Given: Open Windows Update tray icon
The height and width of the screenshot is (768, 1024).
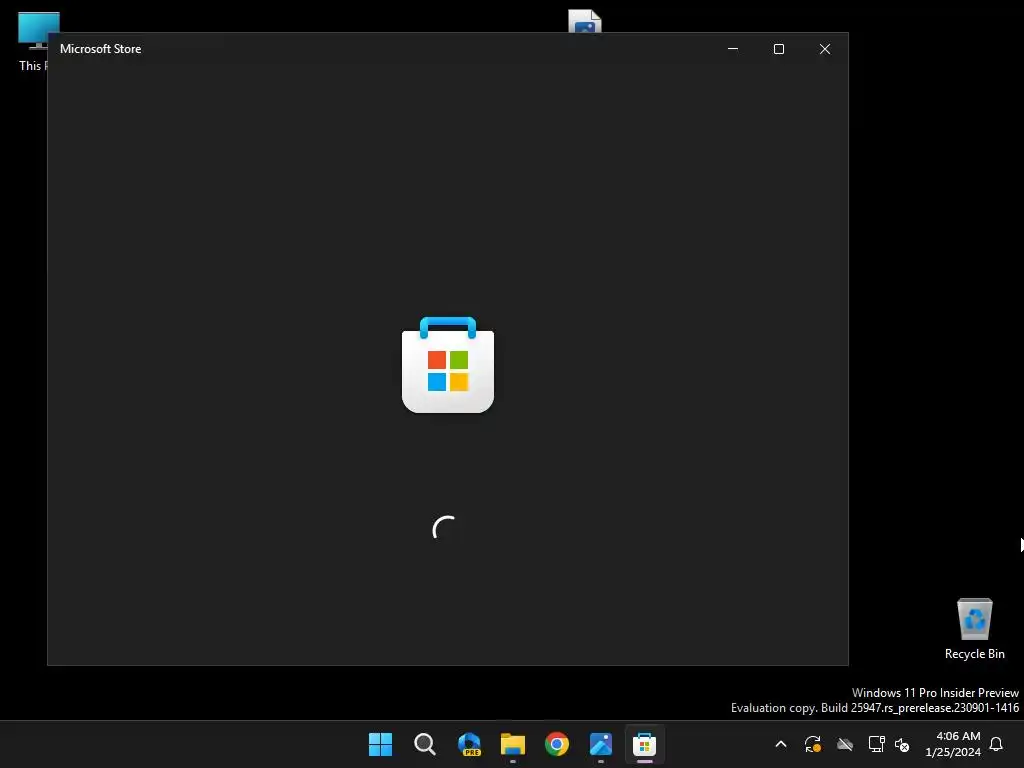Looking at the screenshot, I should pyautogui.click(x=812, y=744).
